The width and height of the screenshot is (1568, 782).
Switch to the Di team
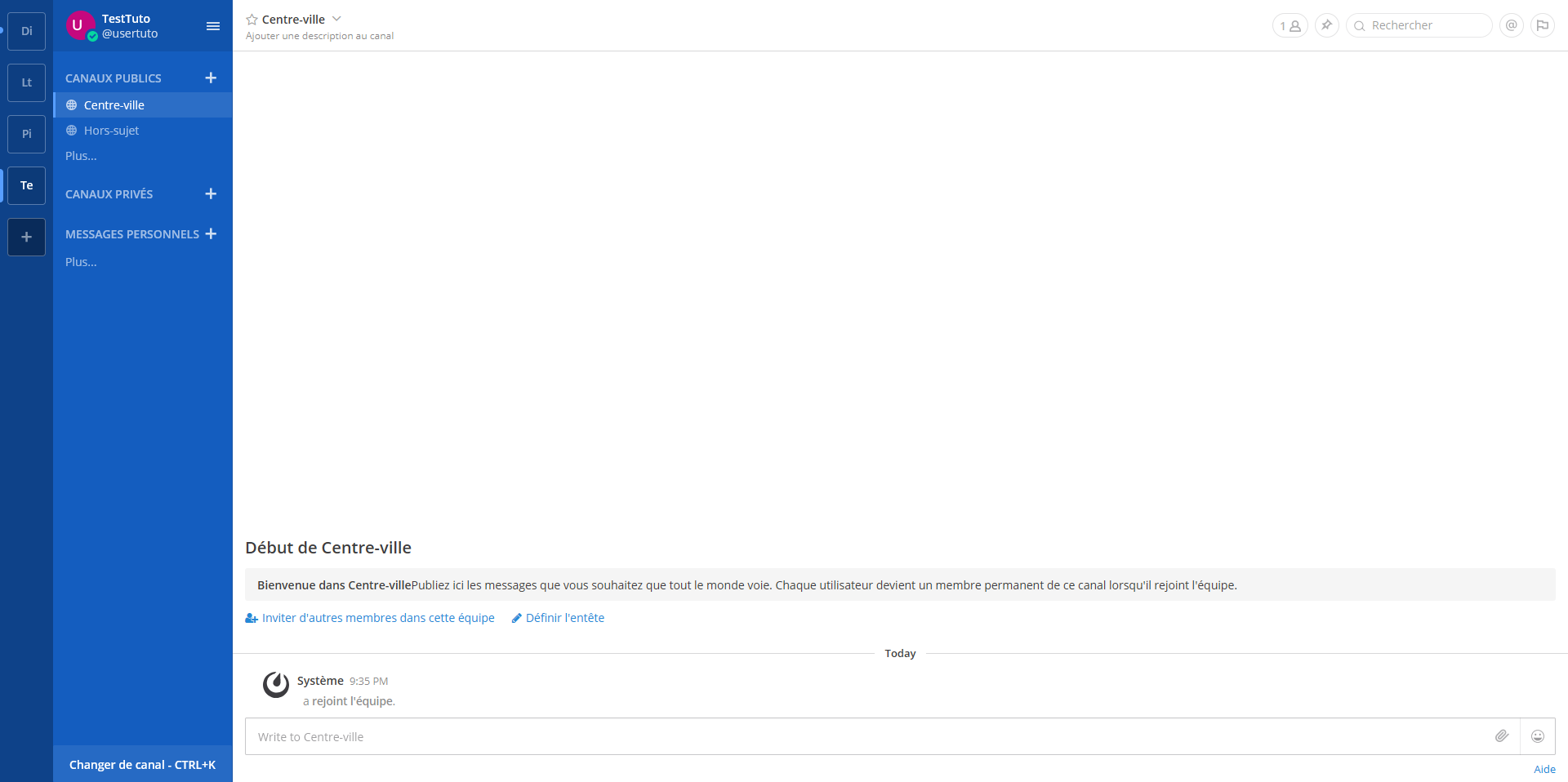[x=27, y=31]
